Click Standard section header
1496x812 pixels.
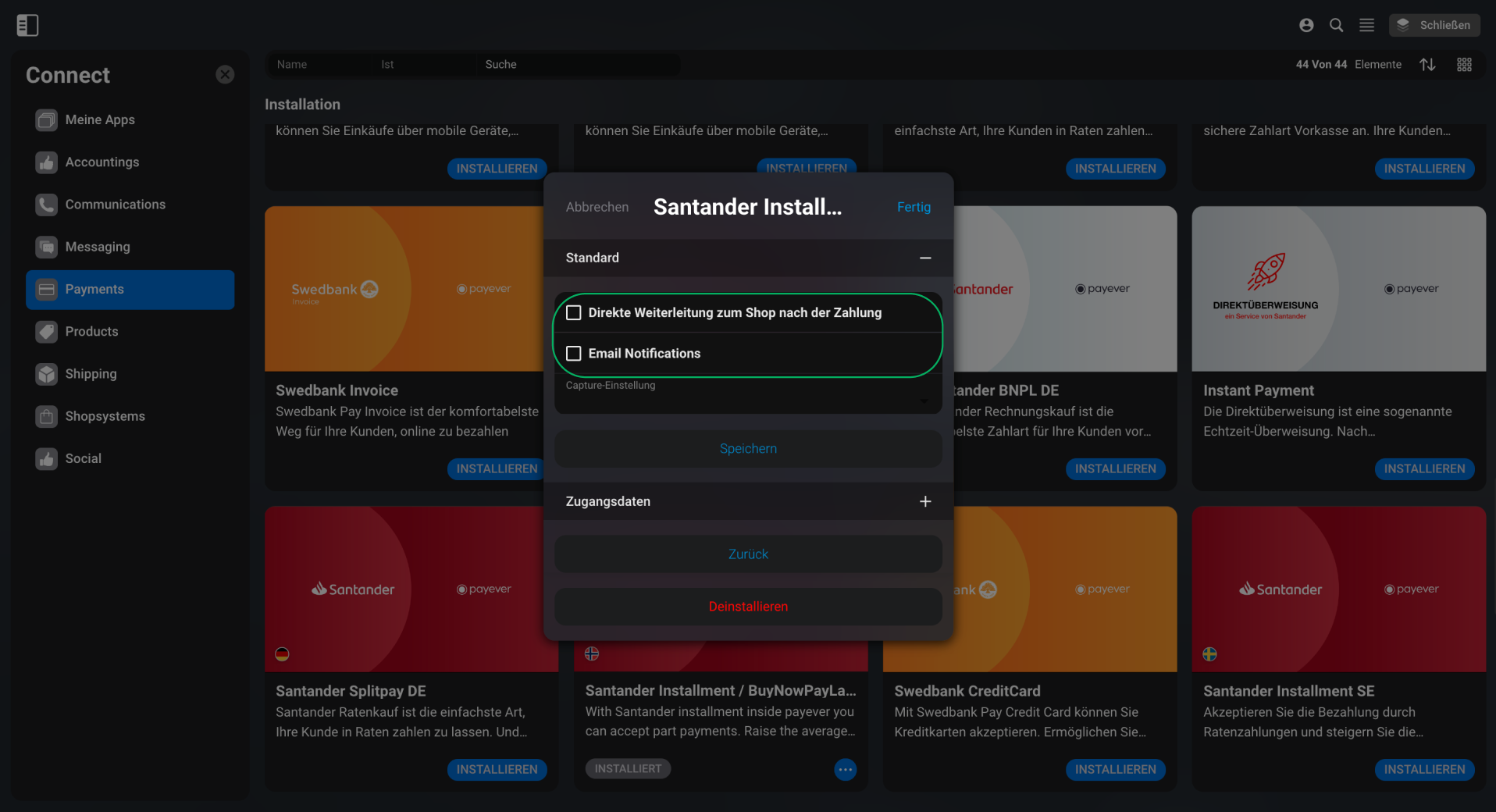748,258
